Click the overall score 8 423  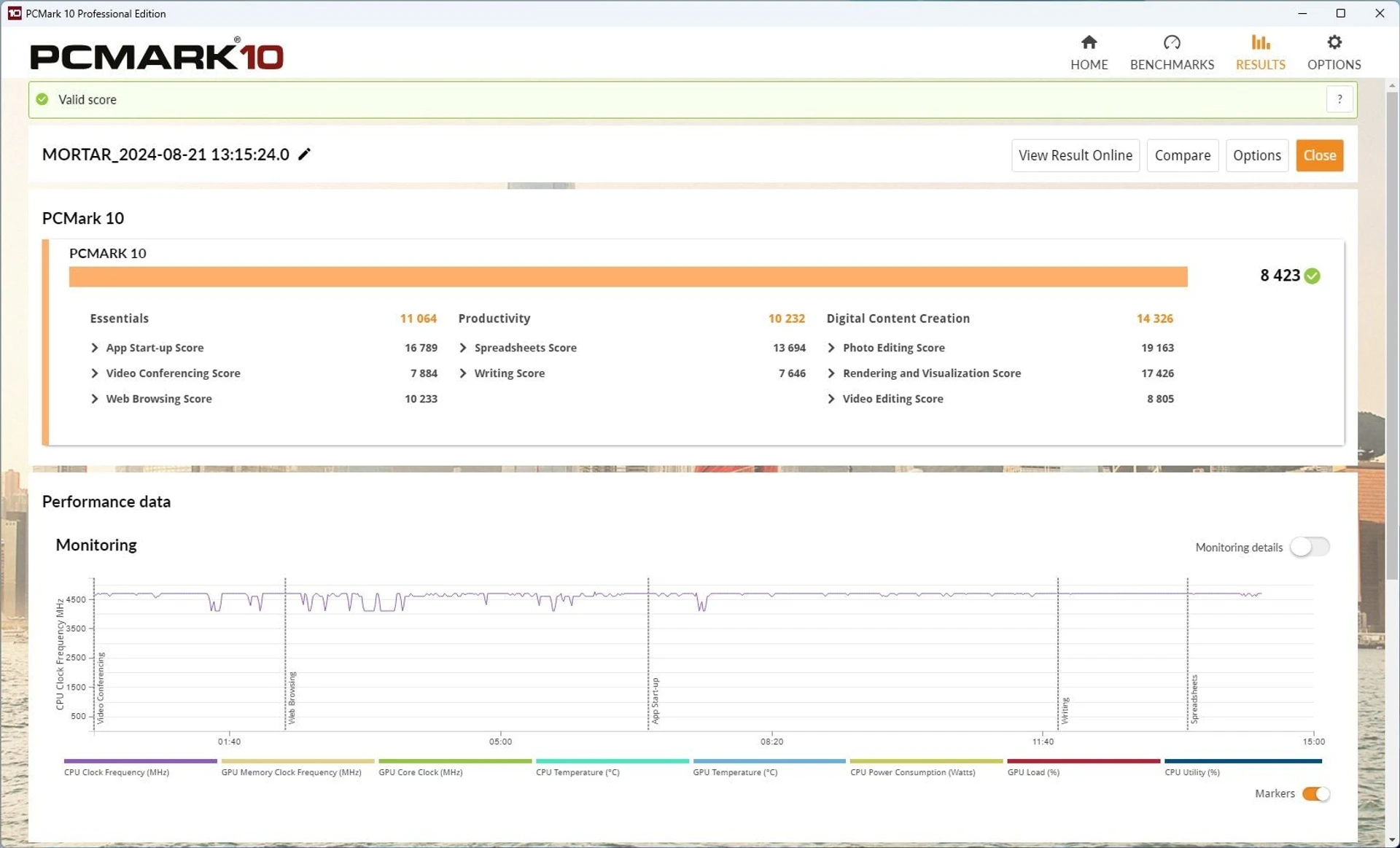point(1280,276)
